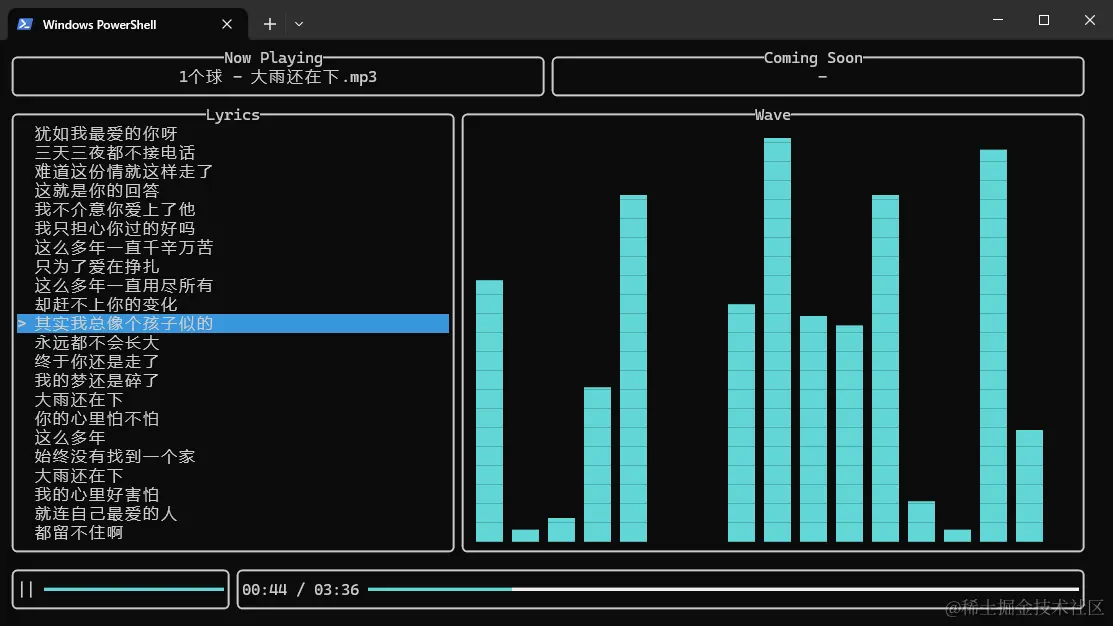The height and width of the screenshot is (626, 1113).
Task: Select lyric line 难道这份情就这样走了
Action: click(x=124, y=172)
